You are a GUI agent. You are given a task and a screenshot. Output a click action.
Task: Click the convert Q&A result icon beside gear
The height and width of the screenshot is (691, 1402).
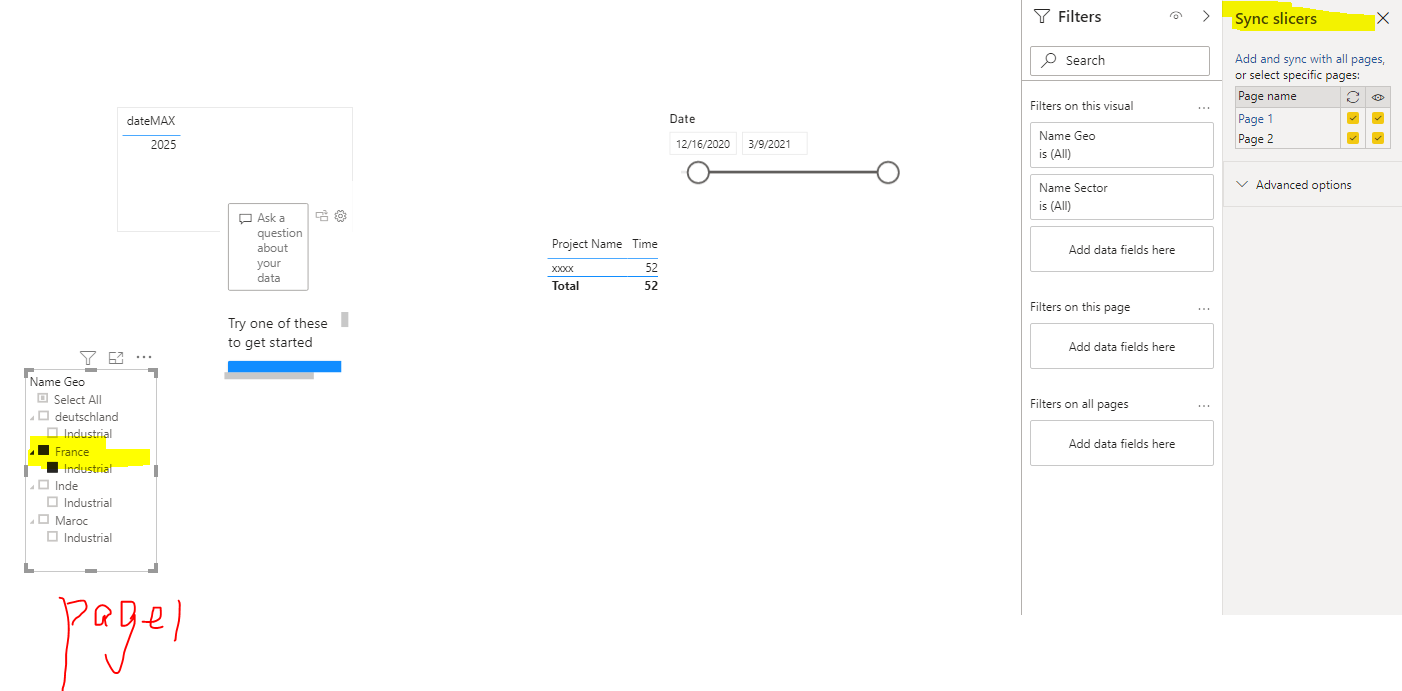[322, 215]
